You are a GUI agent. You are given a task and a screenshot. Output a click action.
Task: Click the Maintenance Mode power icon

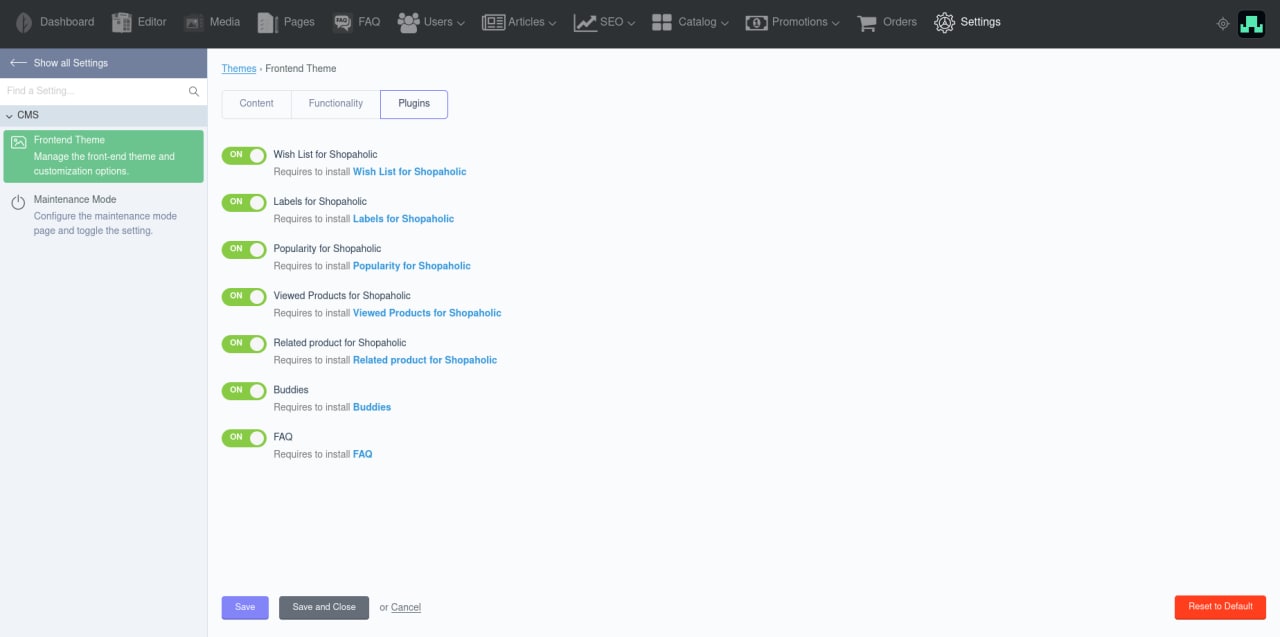click(x=18, y=203)
